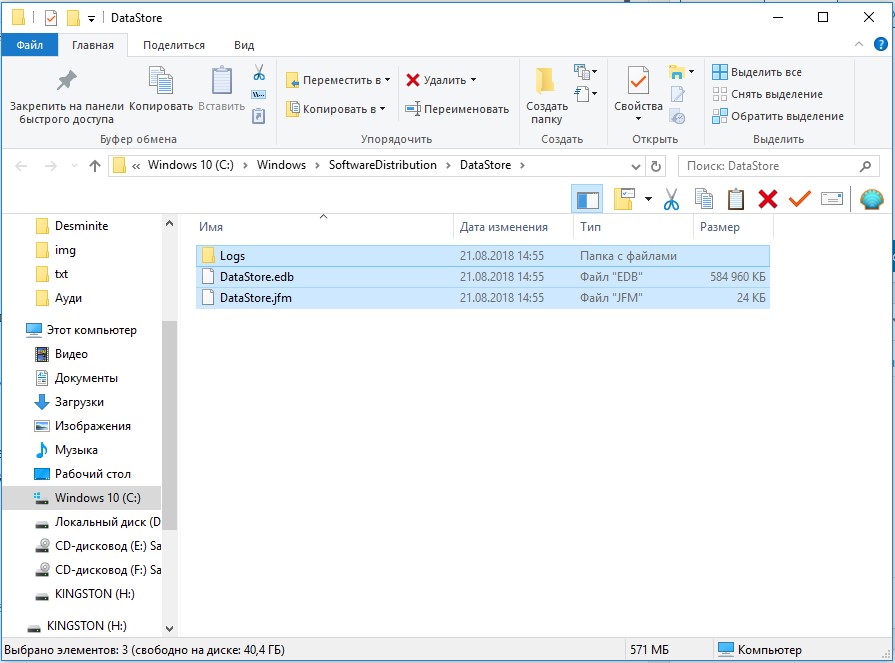Image resolution: width=895 pixels, height=663 pixels.
Task: Click the navigation pane vertical scrollbar thumb
Action: point(169,425)
